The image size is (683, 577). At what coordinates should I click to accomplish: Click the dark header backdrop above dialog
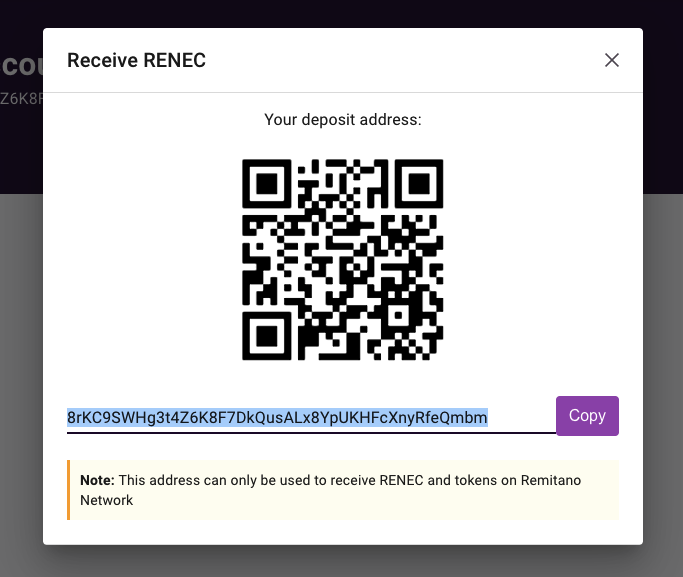point(342,13)
